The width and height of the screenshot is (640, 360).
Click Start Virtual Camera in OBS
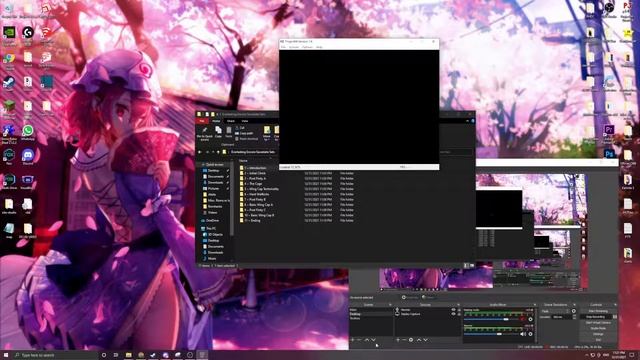click(x=598, y=322)
